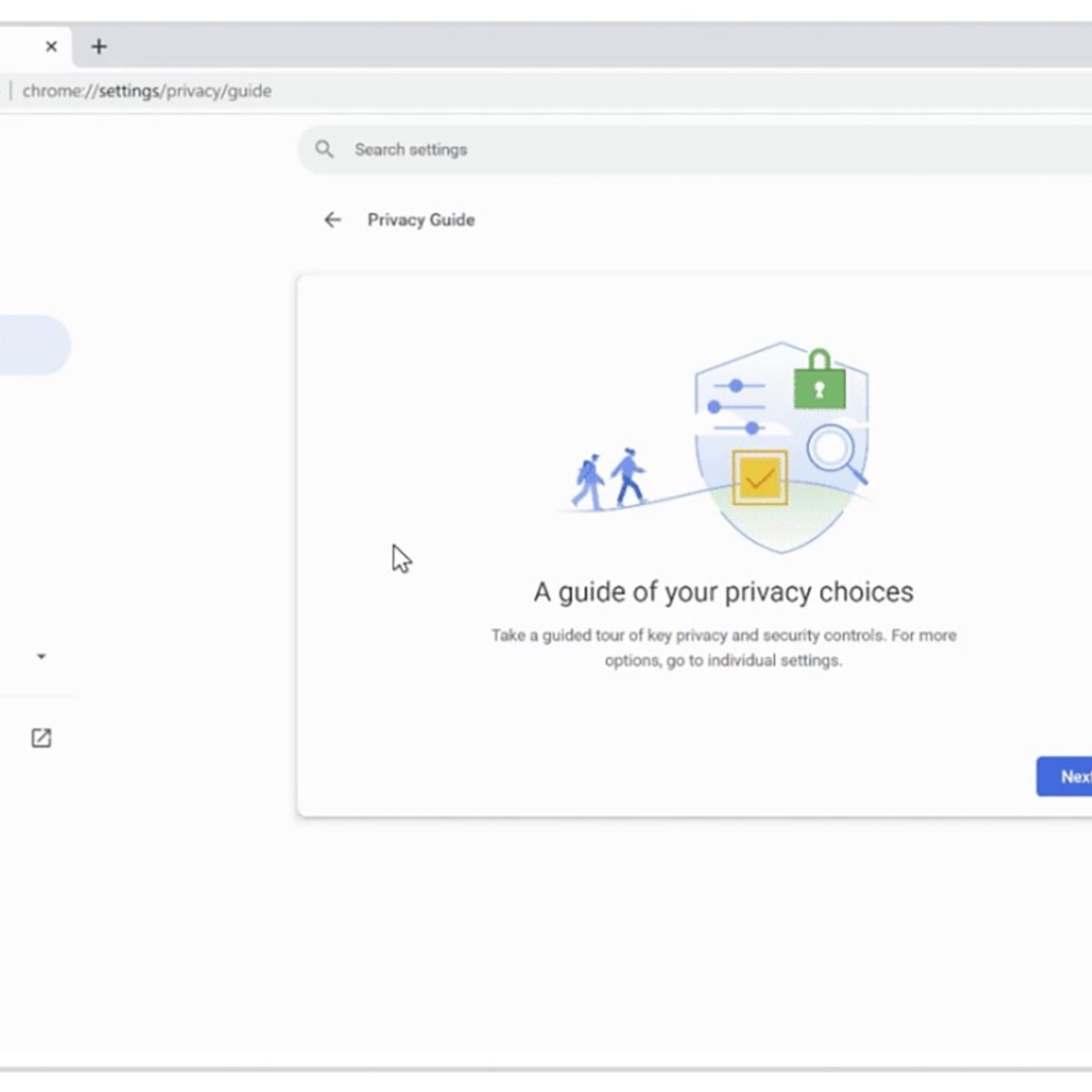The width and height of the screenshot is (1092, 1092).
Task: Go back using the Privacy Guide arrow
Action: coord(333,220)
